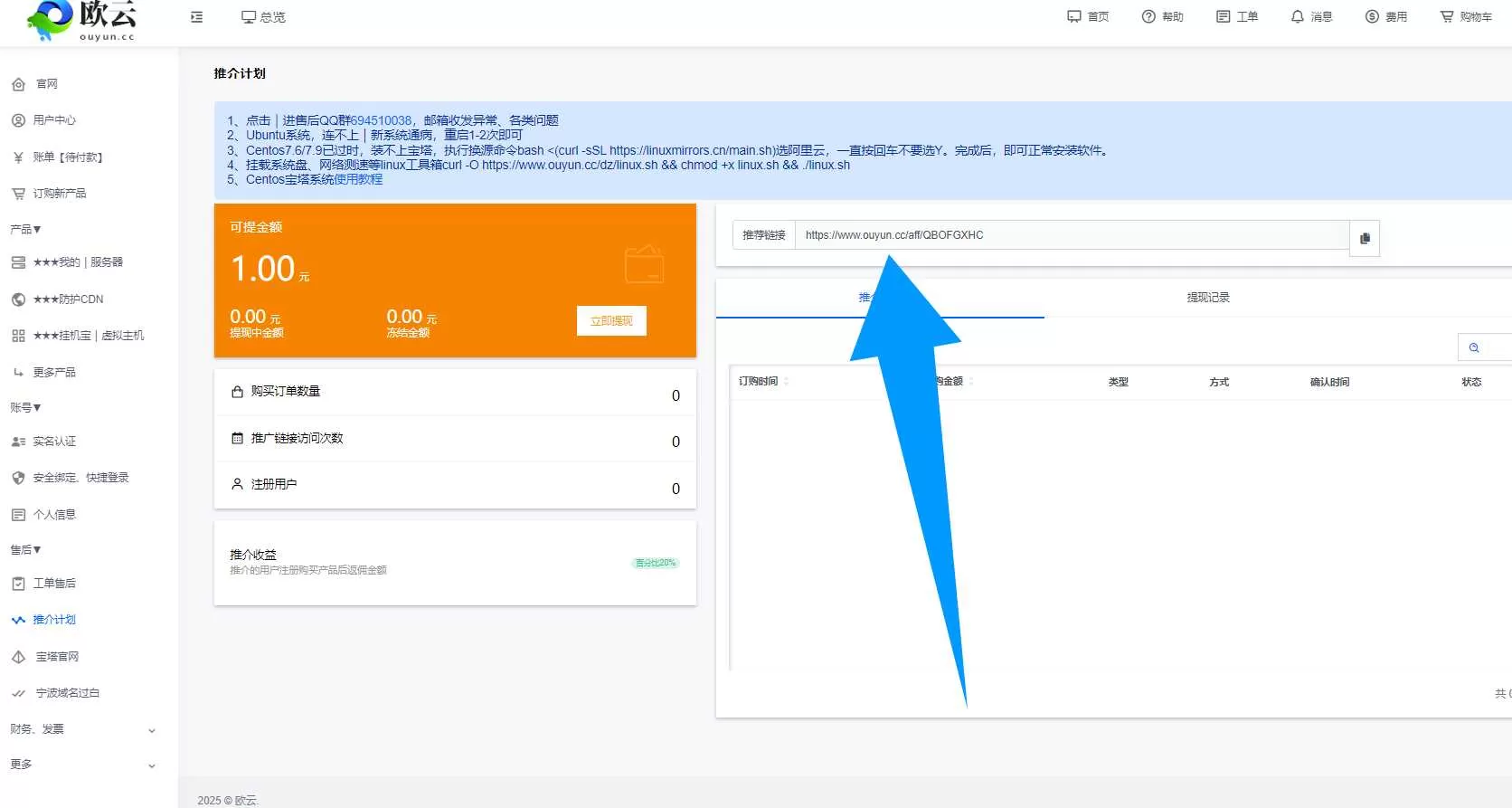Click the 百分比20% badge
The width and height of the screenshot is (1512, 808).
tap(655, 563)
